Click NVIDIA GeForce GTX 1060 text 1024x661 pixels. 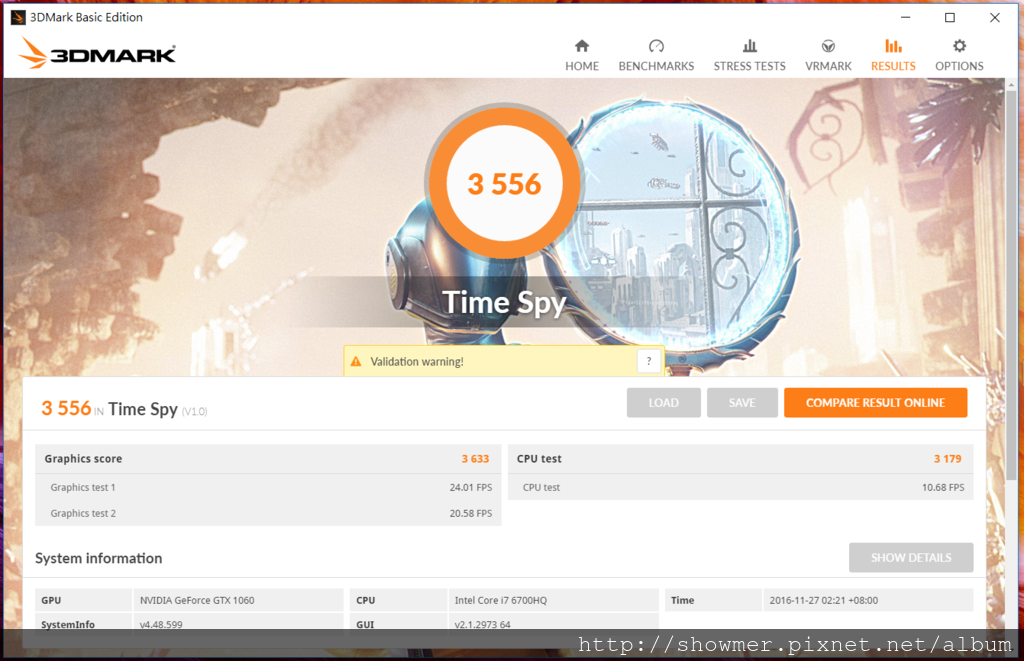197,600
